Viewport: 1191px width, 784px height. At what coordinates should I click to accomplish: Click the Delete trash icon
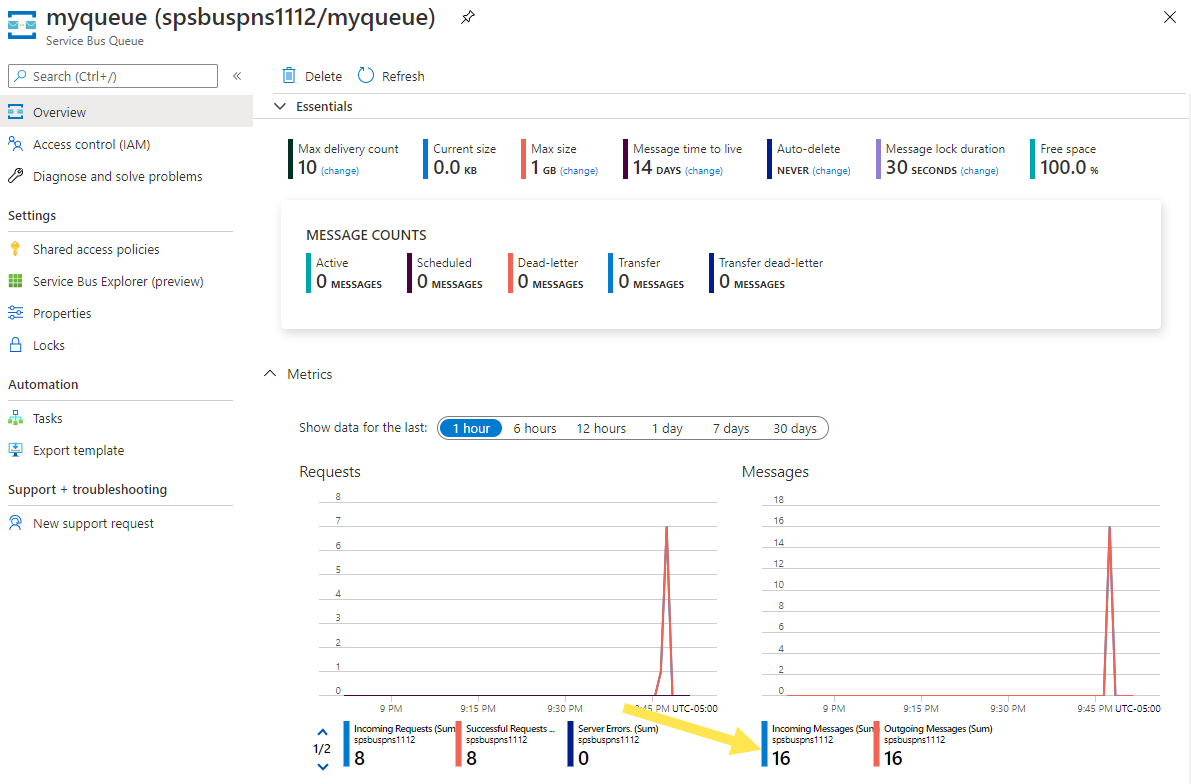click(x=289, y=75)
